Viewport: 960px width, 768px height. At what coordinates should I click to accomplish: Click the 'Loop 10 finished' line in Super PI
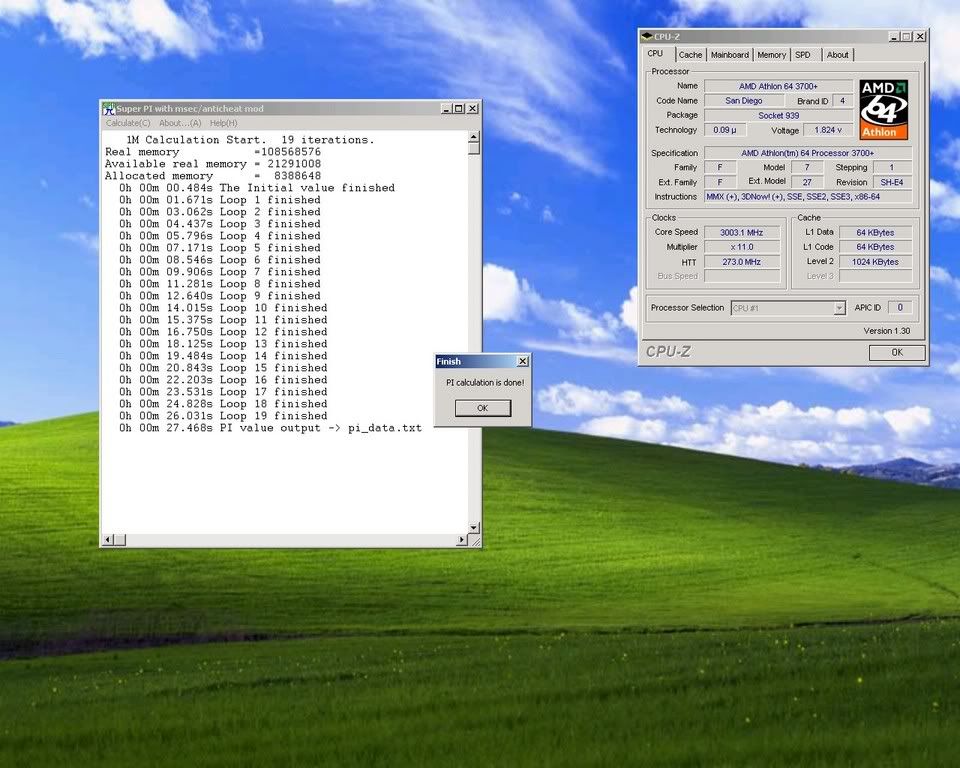point(223,308)
